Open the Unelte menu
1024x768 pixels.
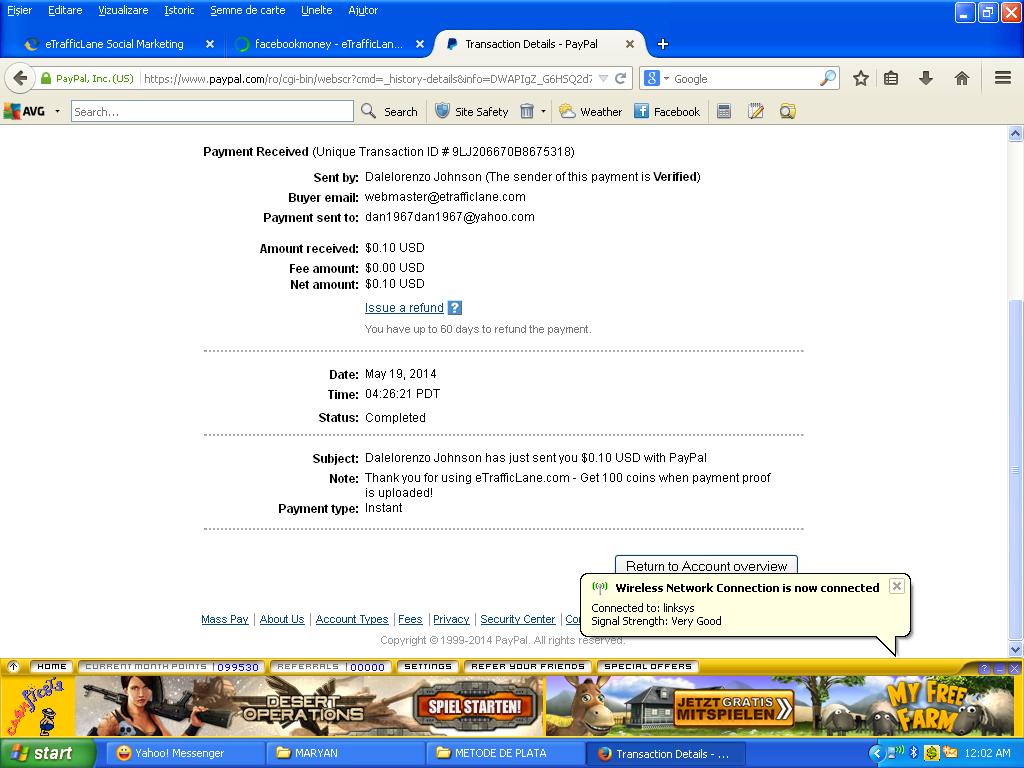coord(317,10)
